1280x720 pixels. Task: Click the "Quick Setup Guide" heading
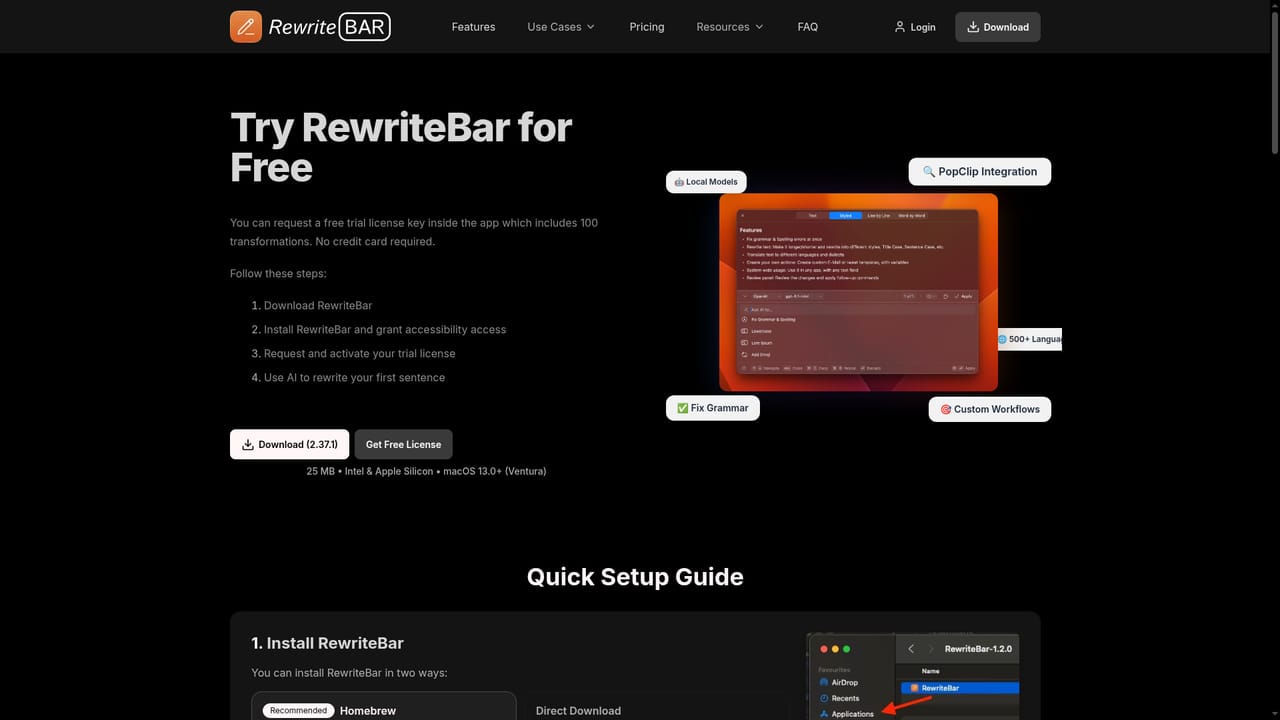coord(635,577)
